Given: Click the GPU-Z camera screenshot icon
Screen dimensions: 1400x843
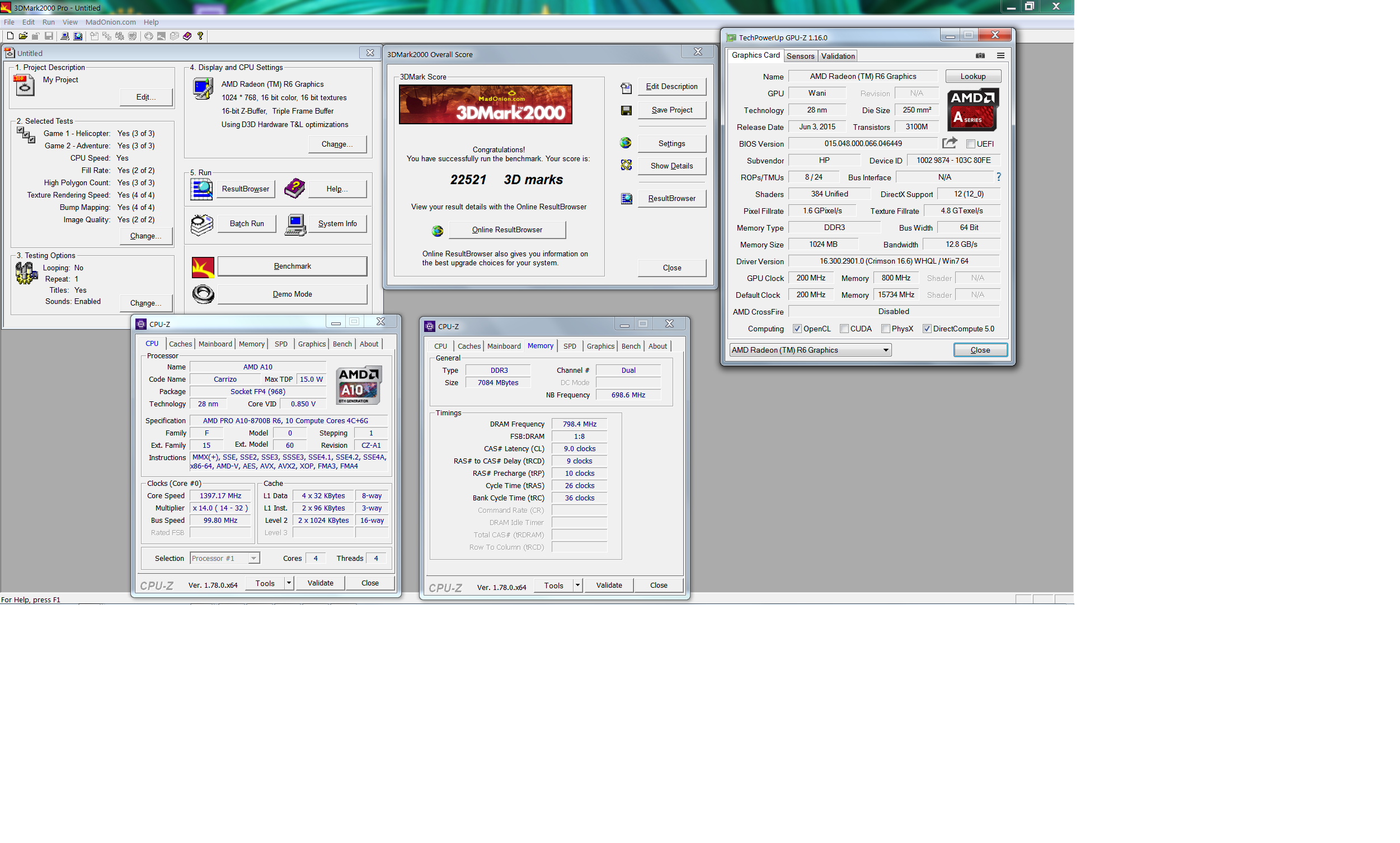Looking at the screenshot, I should click(980, 55).
